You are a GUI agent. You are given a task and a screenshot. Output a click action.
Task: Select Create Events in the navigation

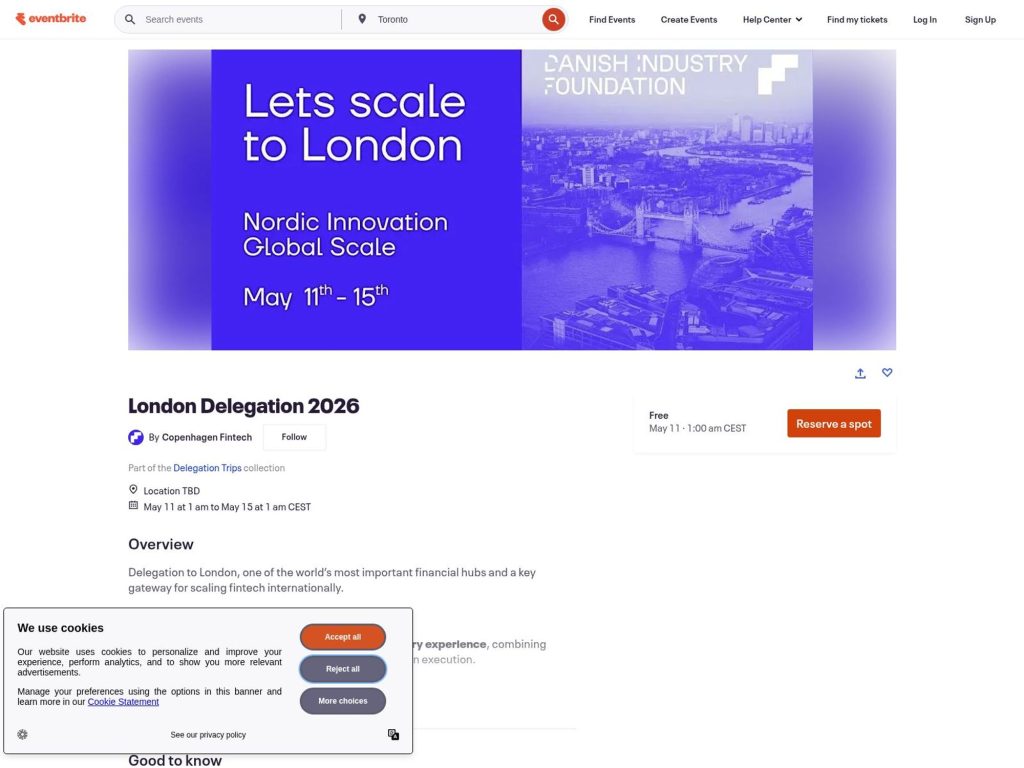[x=688, y=19]
